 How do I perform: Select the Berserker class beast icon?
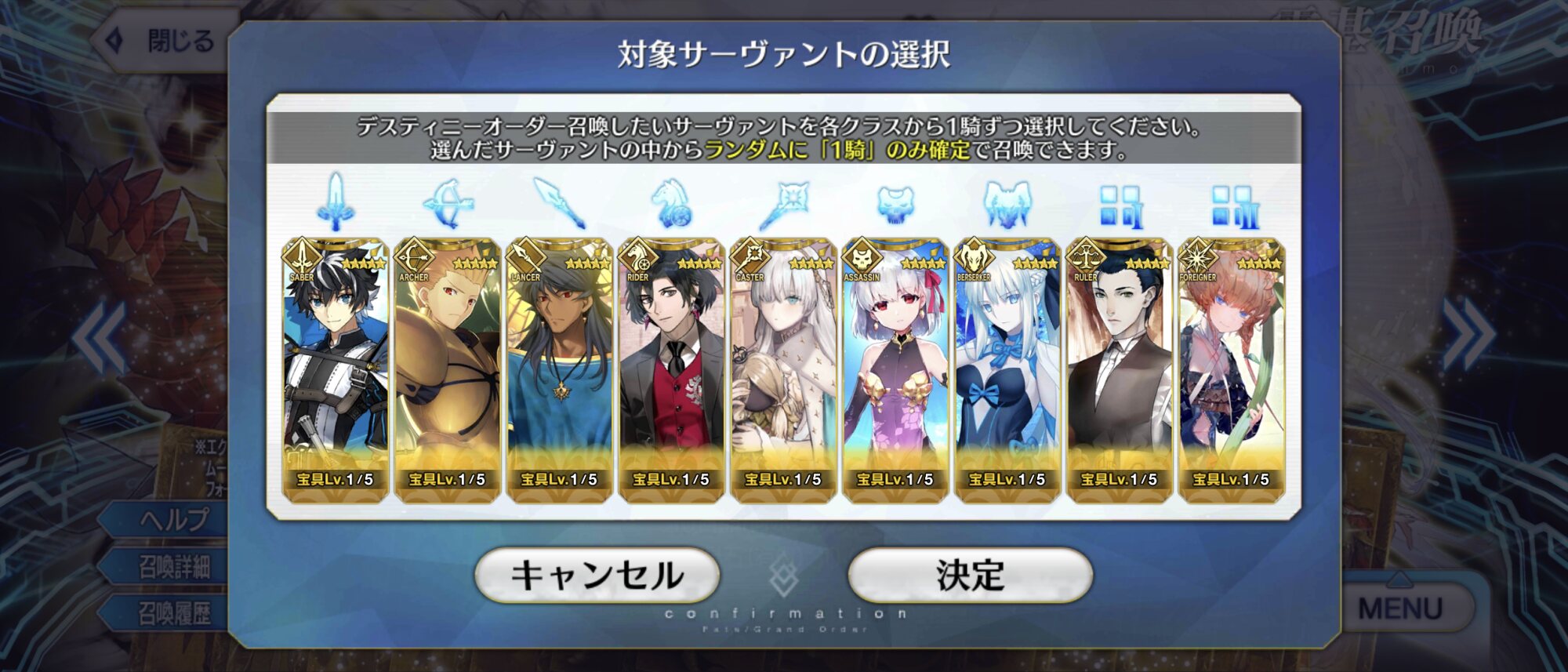point(1007,205)
